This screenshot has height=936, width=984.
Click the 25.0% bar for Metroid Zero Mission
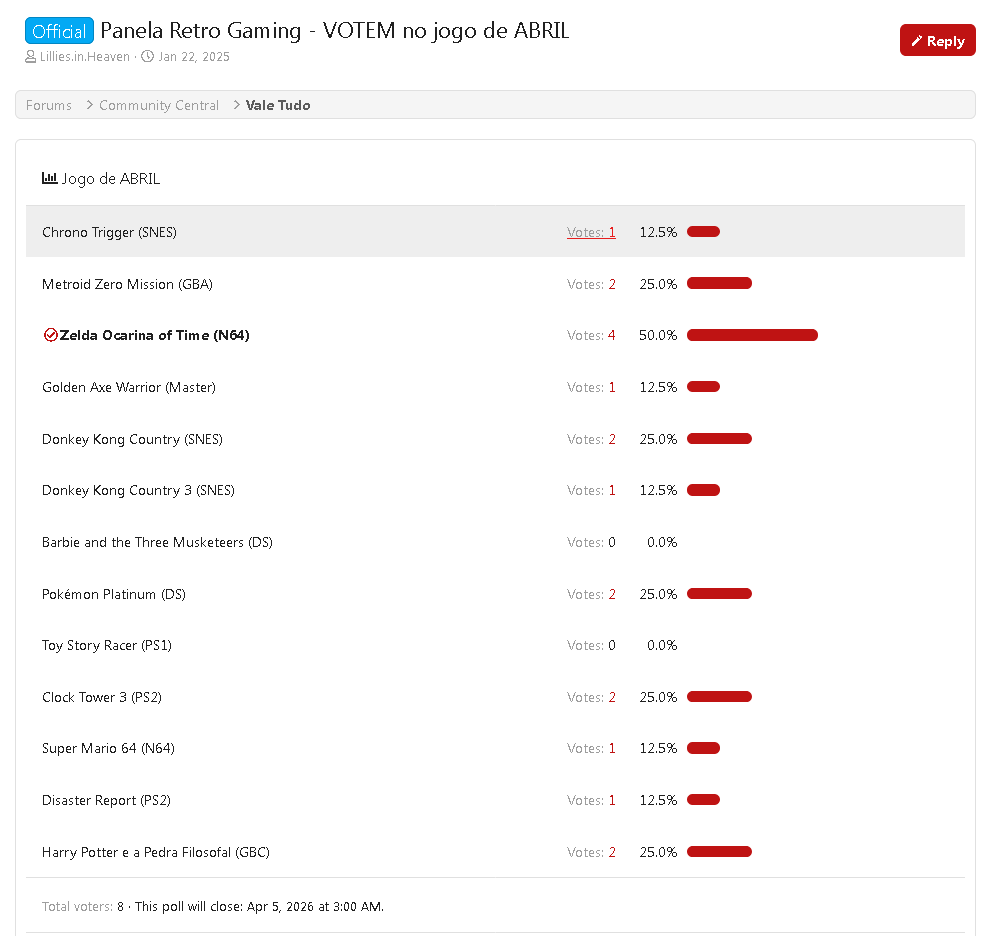coord(719,284)
